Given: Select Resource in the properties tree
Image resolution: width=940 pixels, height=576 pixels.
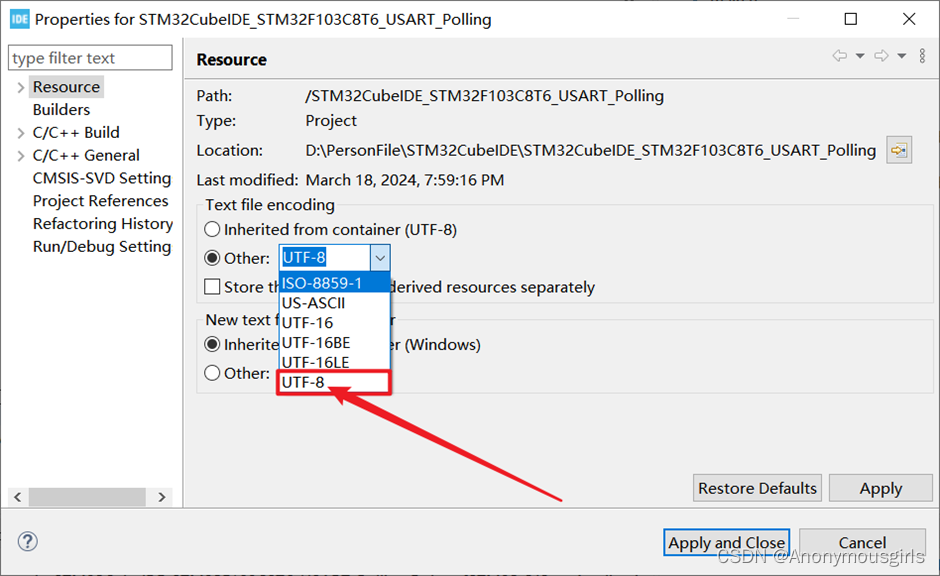Looking at the screenshot, I should (x=67, y=87).
